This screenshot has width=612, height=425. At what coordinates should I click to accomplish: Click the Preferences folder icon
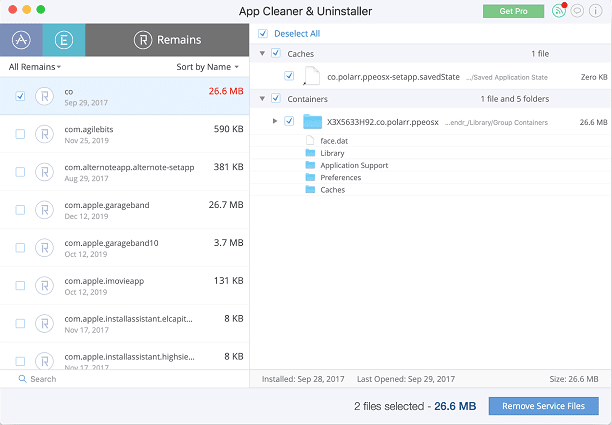click(x=310, y=177)
